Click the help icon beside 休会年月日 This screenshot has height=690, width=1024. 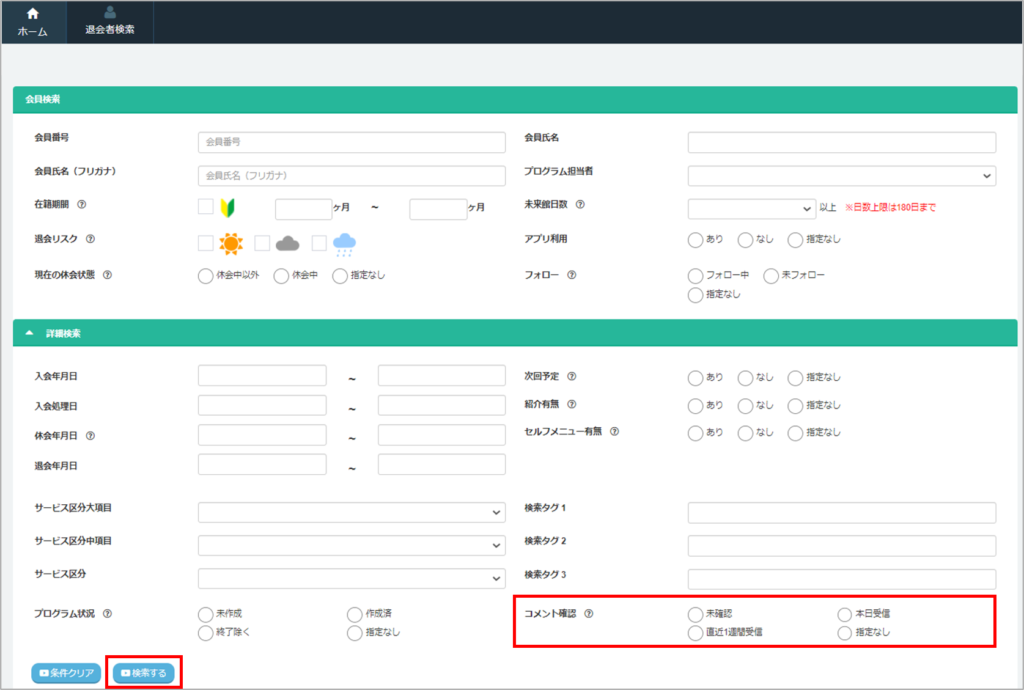click(x=90, y=436)
